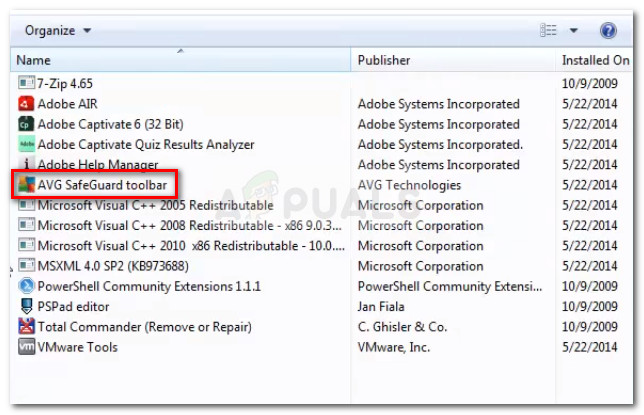
Task: Select the MSXML 4.0 SP2 (KB973688) entry
Action: pyautogui.click(x=113, y=266)
